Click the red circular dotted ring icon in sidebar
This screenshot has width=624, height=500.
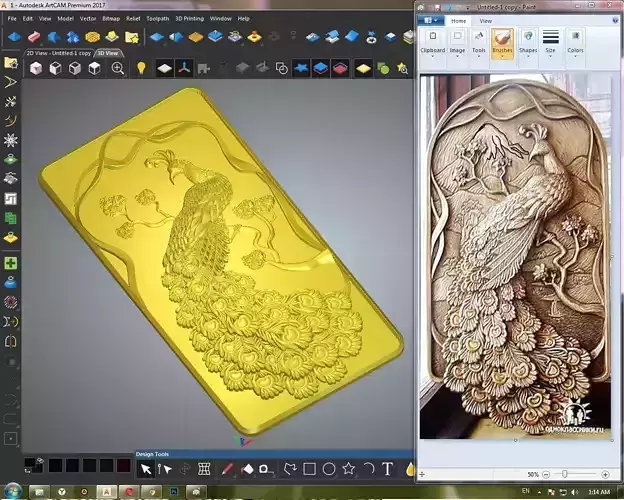(x=11, y=302)
